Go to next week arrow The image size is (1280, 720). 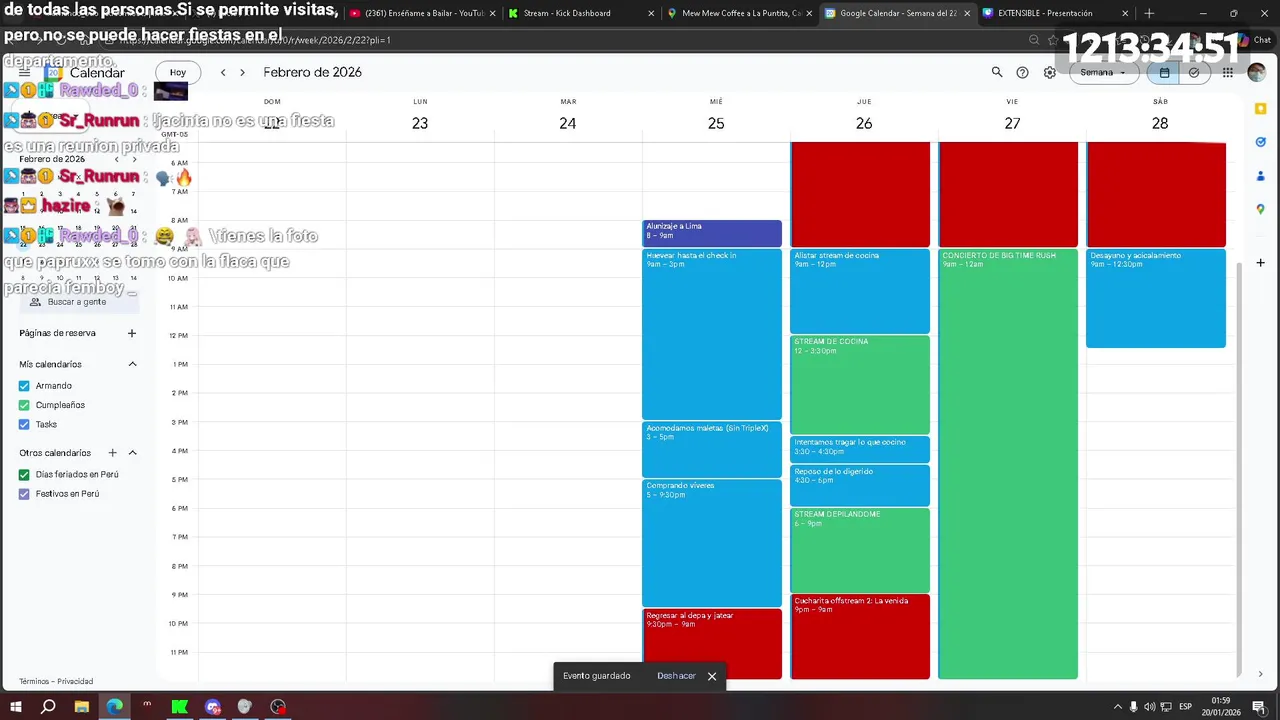tap(242, 72)
